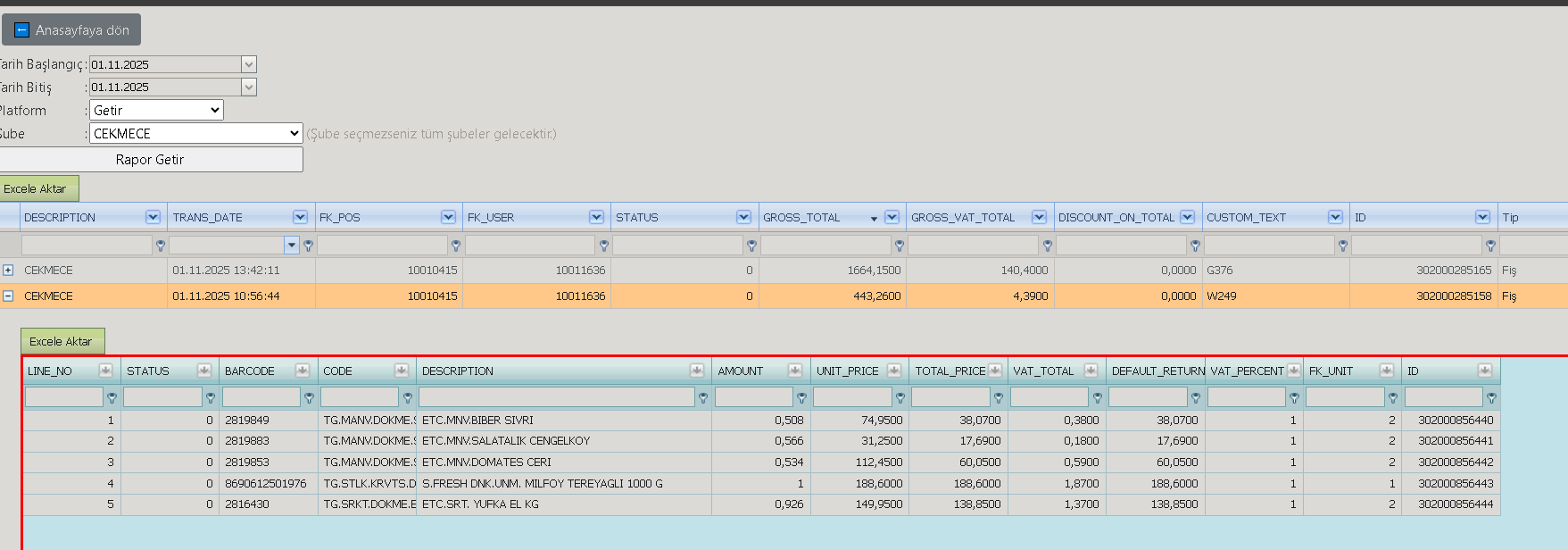Viewport: 1568px width, 550px height.
Task: Click filter funnel under BARCODE detail column
Action: (309, 397)
